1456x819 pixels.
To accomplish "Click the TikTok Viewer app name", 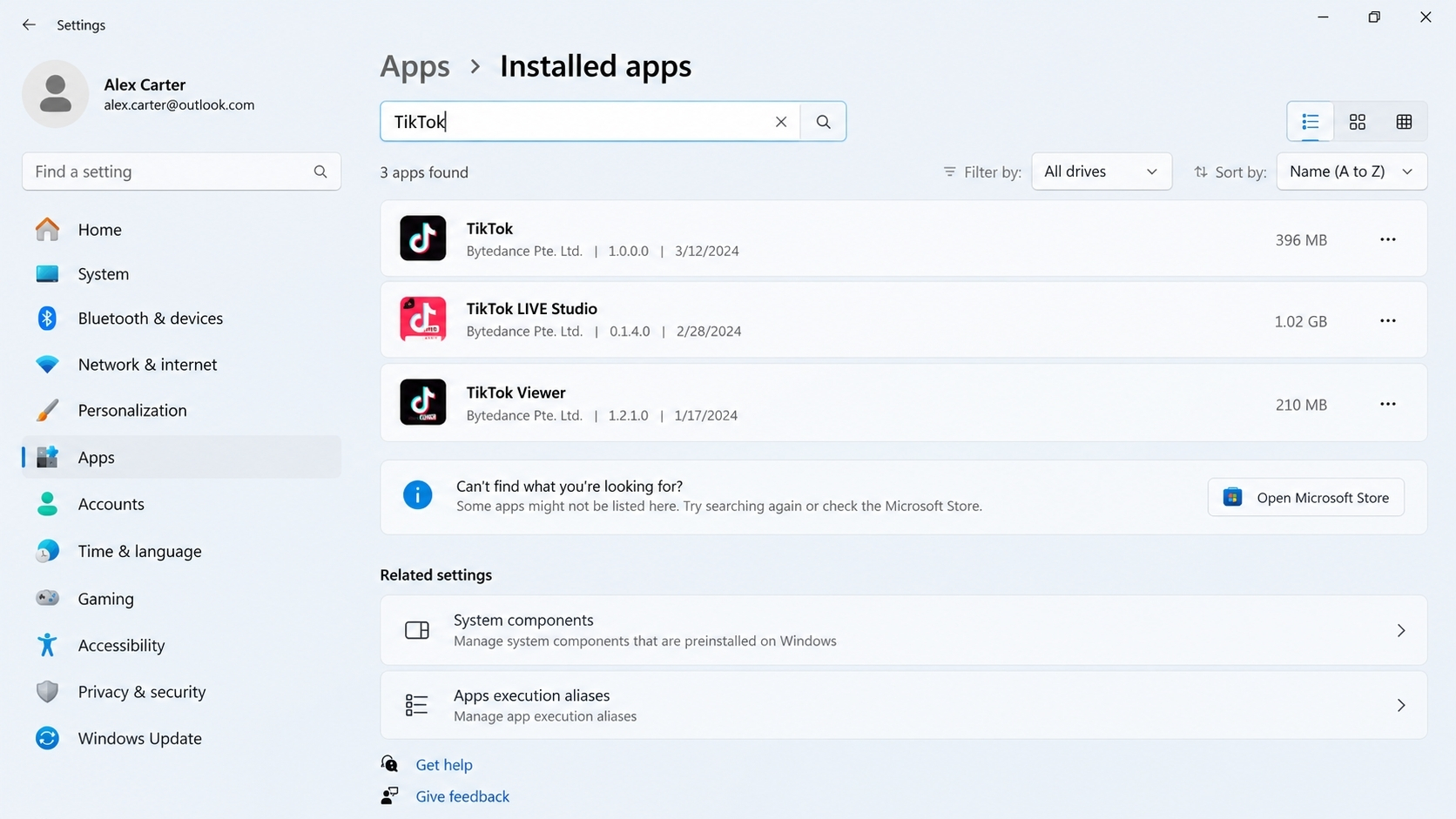I will click(516, 393).
